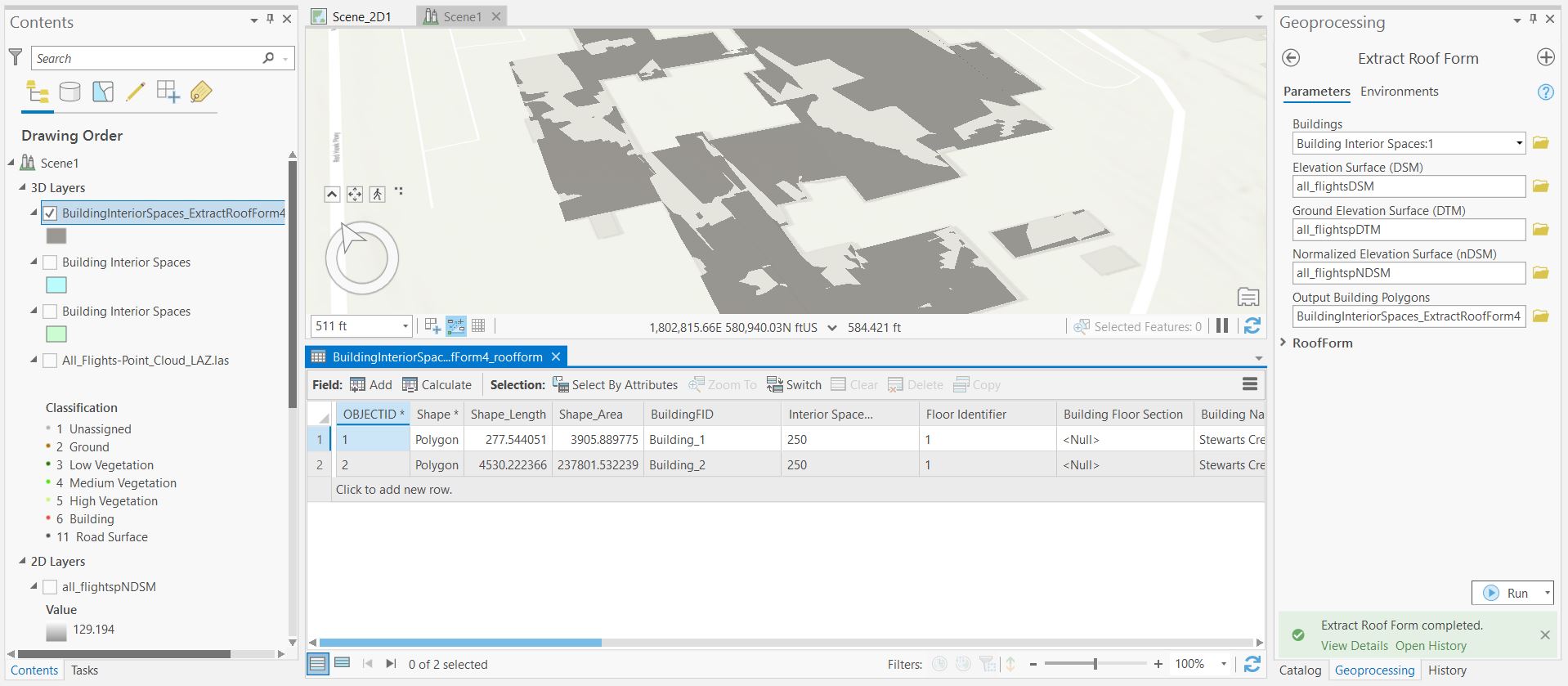Screen dimensions: 1568x686
Task: Collapse 3D Layers group
Action: 22,187
